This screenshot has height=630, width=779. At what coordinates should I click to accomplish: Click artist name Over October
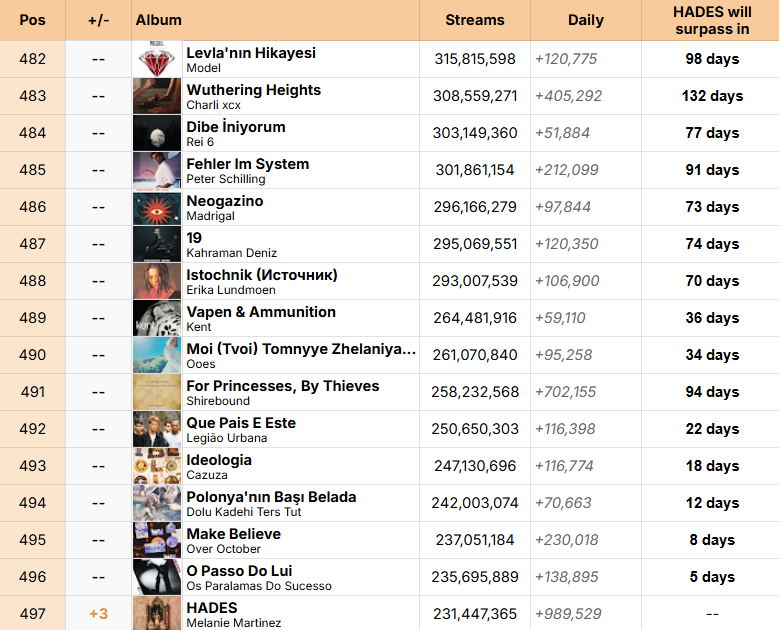coord(223,550)
